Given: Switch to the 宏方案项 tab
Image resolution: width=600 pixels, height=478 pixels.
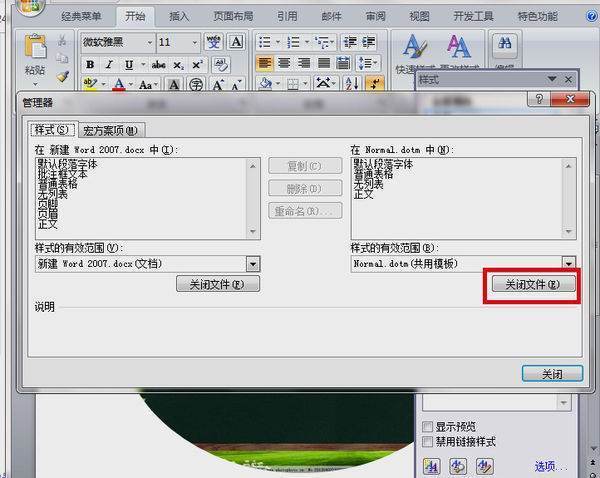Looking at the screenshot, I should pos(113,130).
